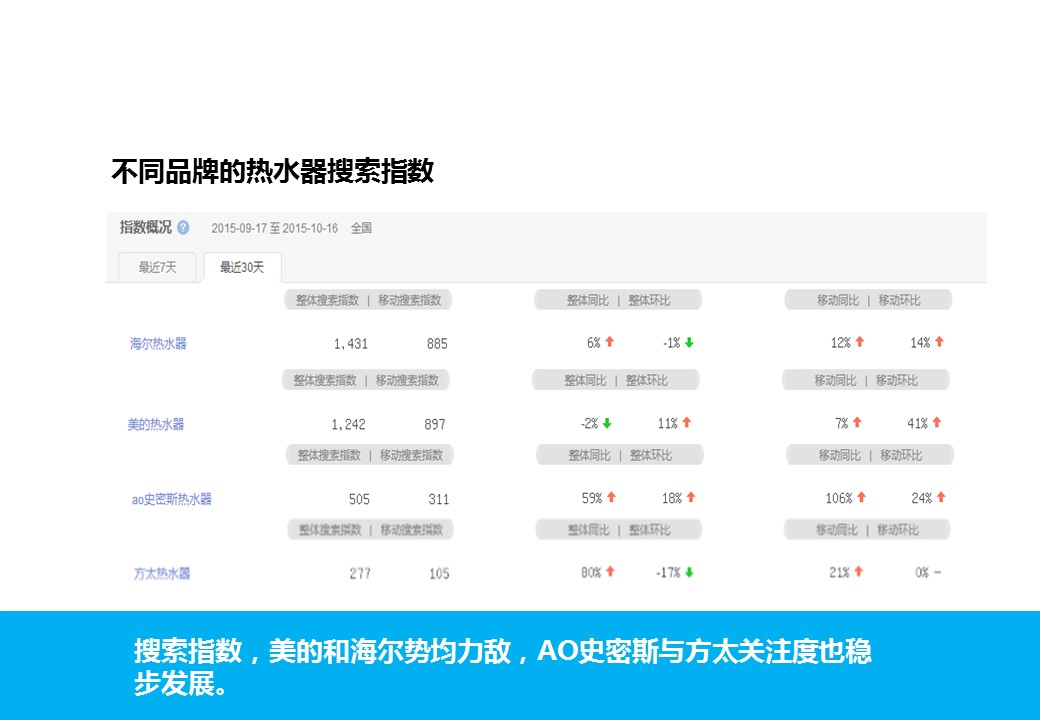Click the slide title 不同品牌的热水器搜索指数
This screenshot has height=720, width=1040.
point(273,171)
